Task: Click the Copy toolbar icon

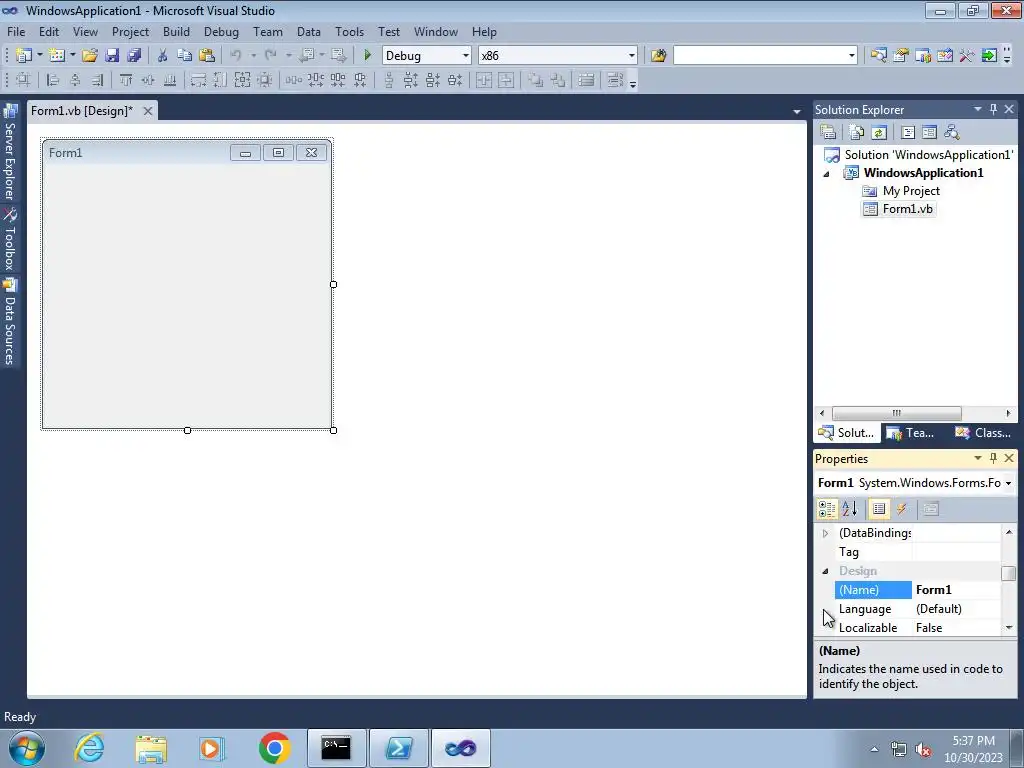Action: click(x=185, y=56)
